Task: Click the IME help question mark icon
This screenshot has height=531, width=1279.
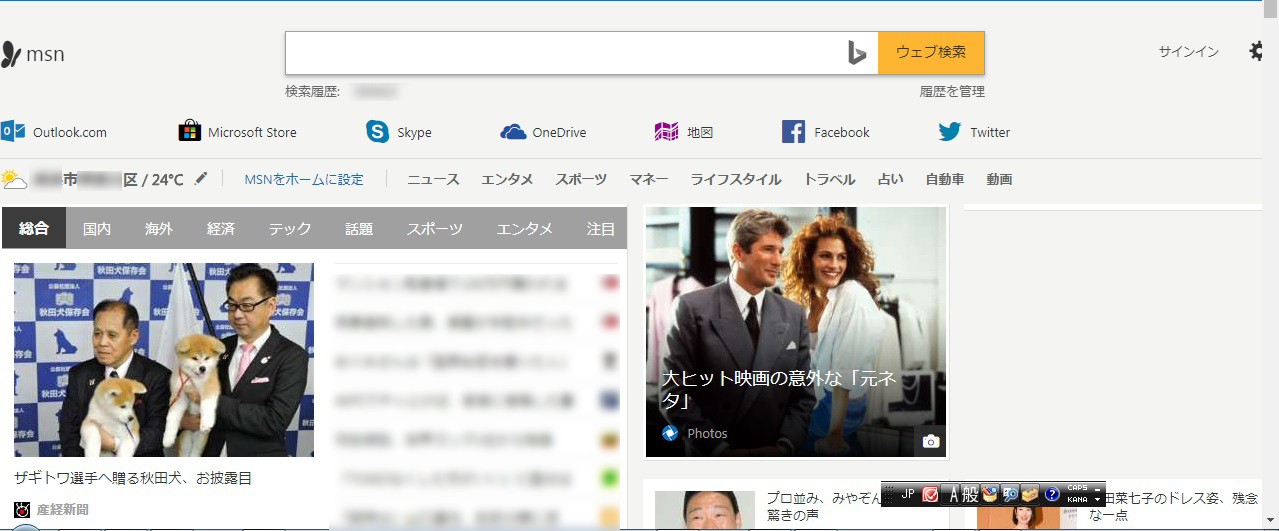Action: tap(1052, 494)
